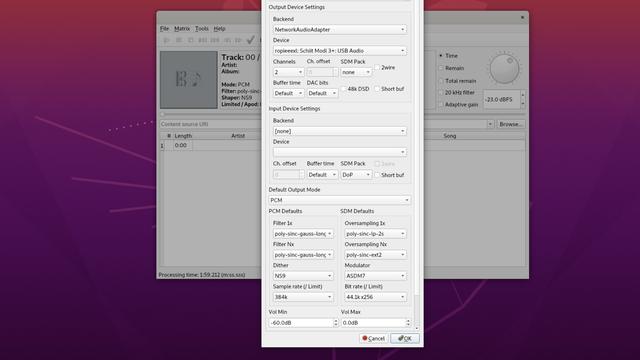The image size is (640, 360).
Task: Click the album cover art thumbnail
Action: (189, 80)
